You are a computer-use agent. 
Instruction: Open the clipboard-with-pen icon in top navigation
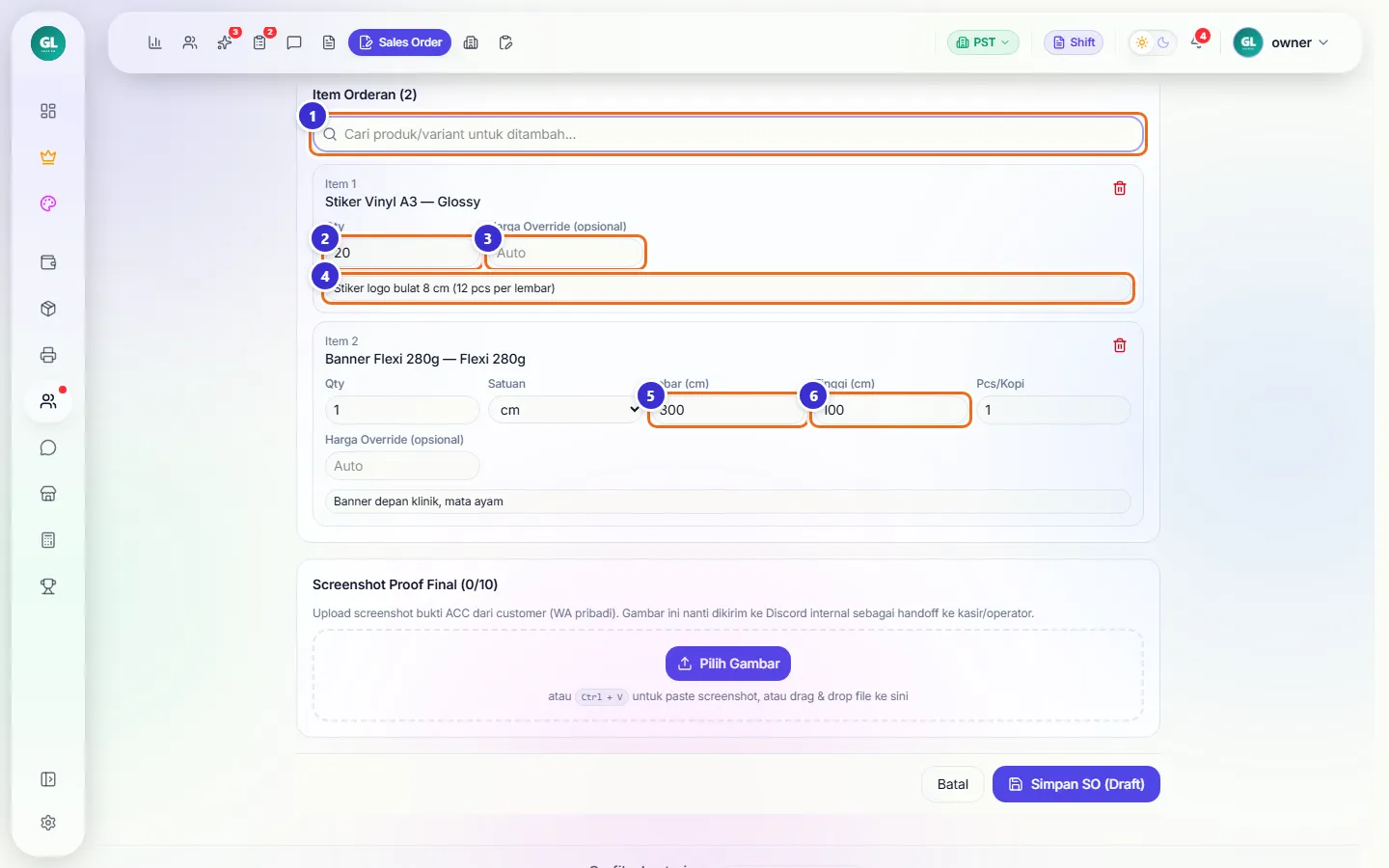click(x=505, y=42)
